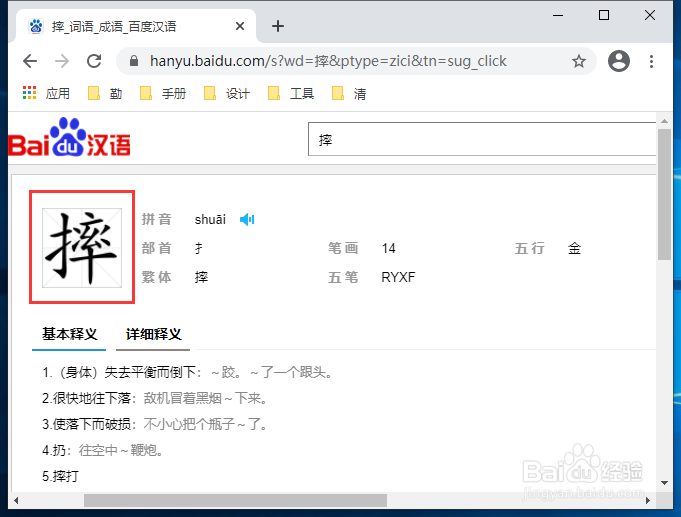Viewport: 681px width, 517px height.
Task: Click the Wubi code RYXF
Action: (x=398, y=277)
